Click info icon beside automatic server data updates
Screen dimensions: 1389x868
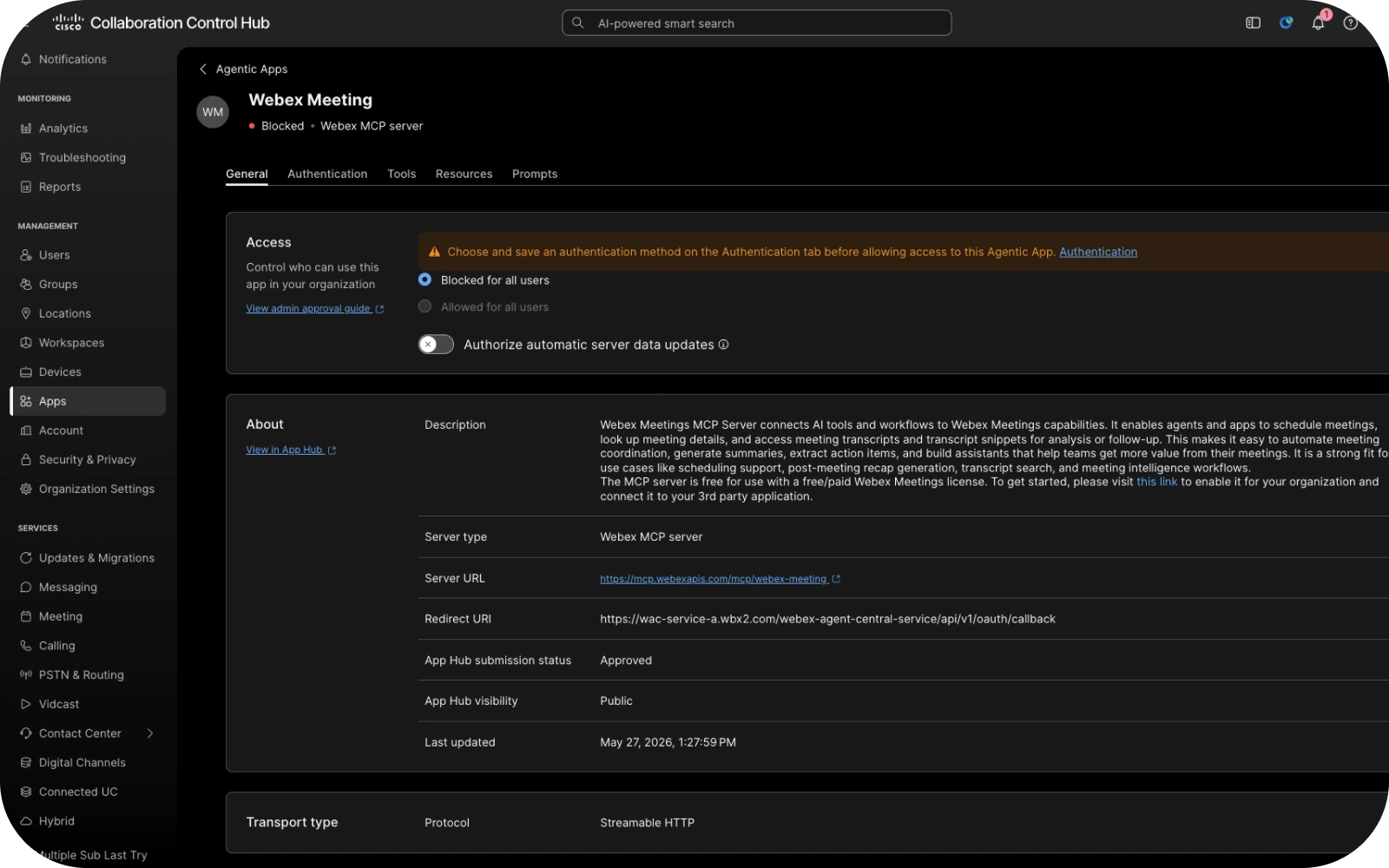click(724, 345)
